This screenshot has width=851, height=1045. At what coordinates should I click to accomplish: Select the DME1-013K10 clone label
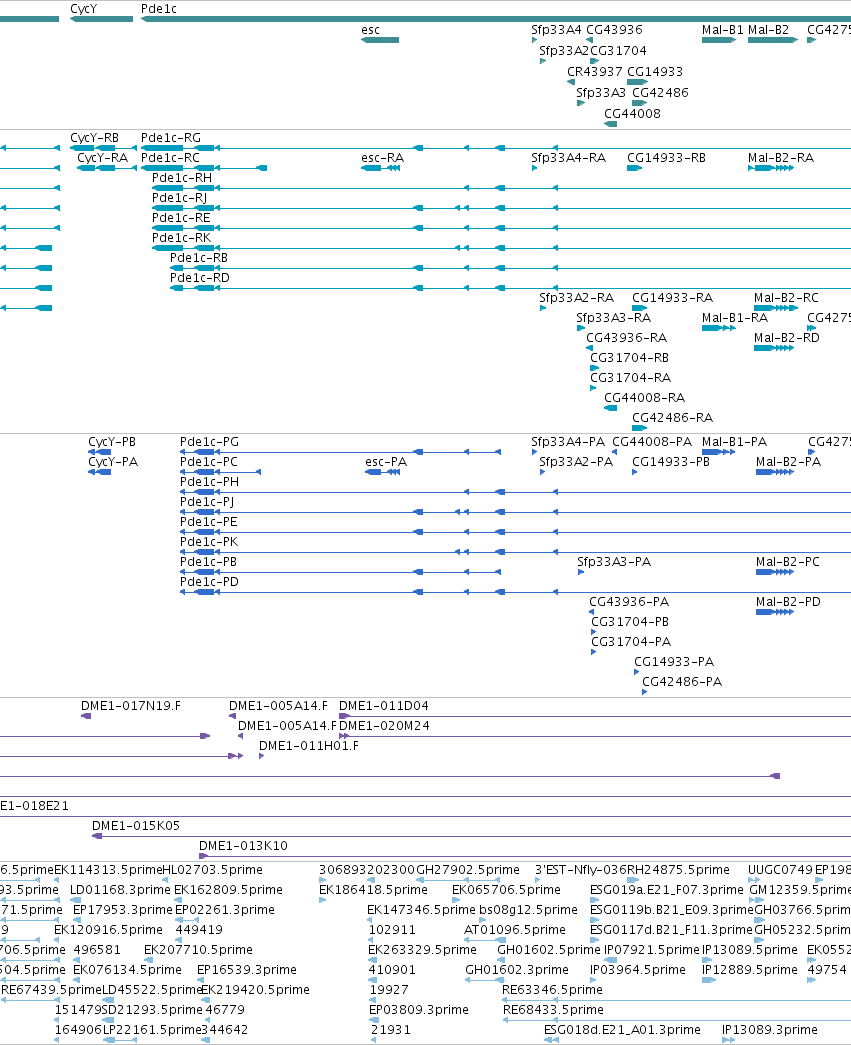pyautogui.click(x=243, y=846)
